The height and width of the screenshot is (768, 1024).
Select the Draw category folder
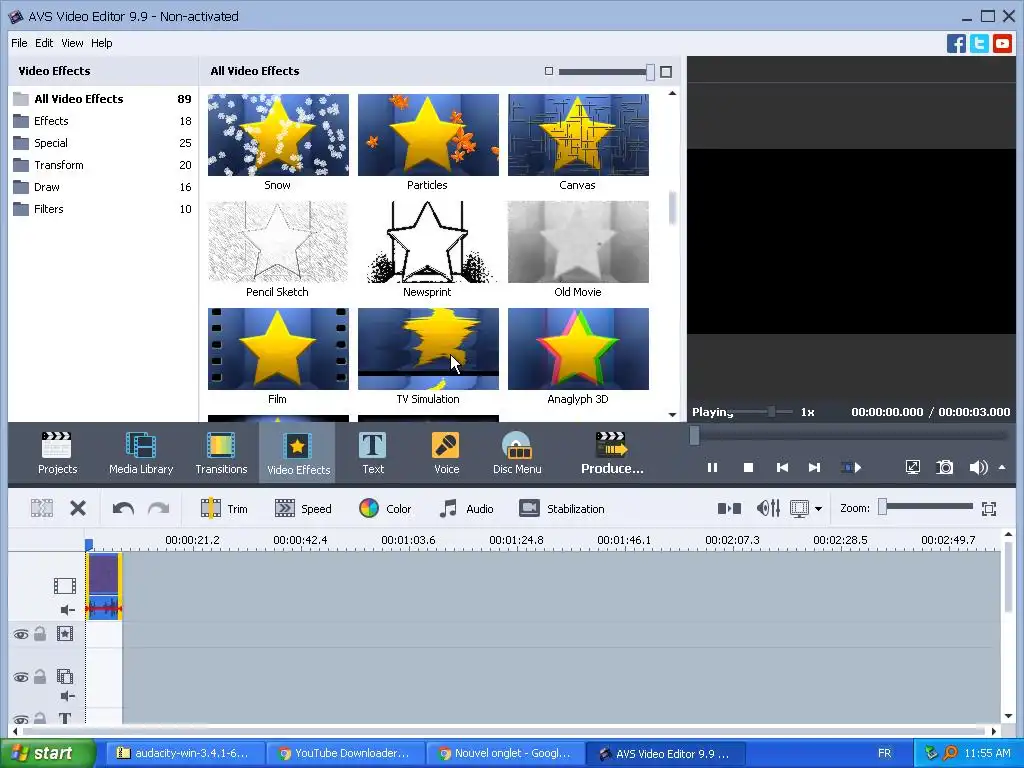tap(103, 187)
